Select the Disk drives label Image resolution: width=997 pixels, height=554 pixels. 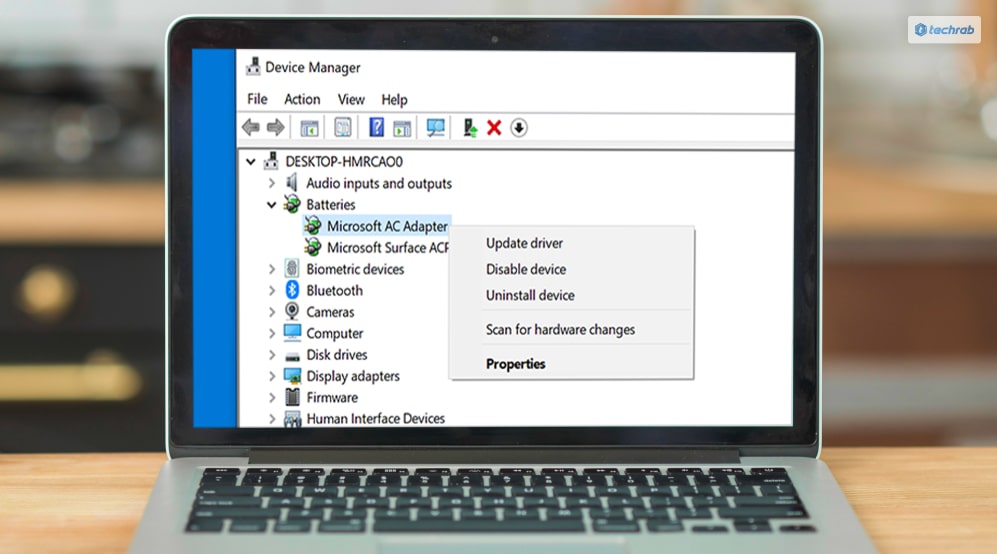point(336,355)
